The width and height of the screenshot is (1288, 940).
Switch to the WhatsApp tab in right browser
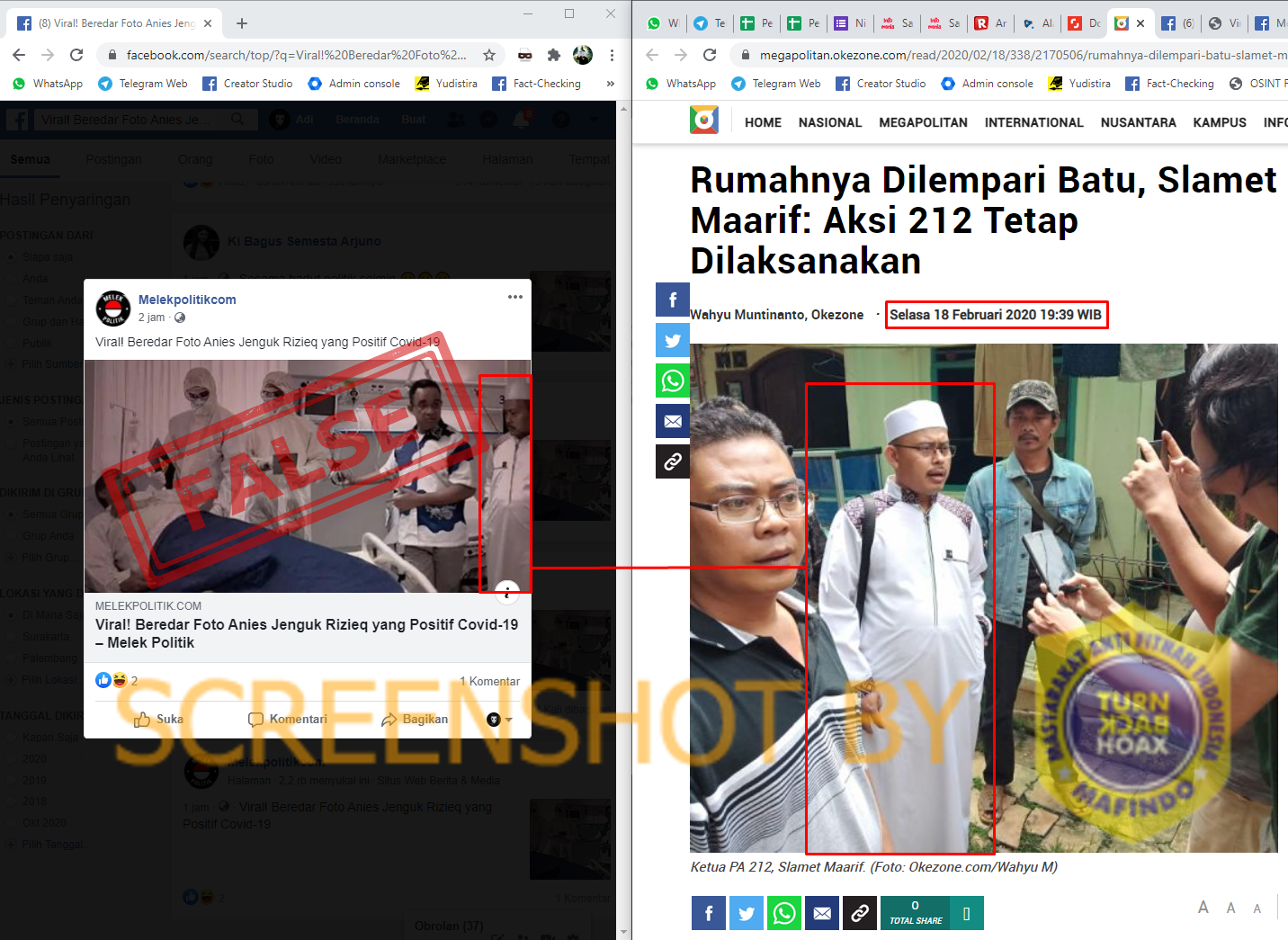(664, 23)
